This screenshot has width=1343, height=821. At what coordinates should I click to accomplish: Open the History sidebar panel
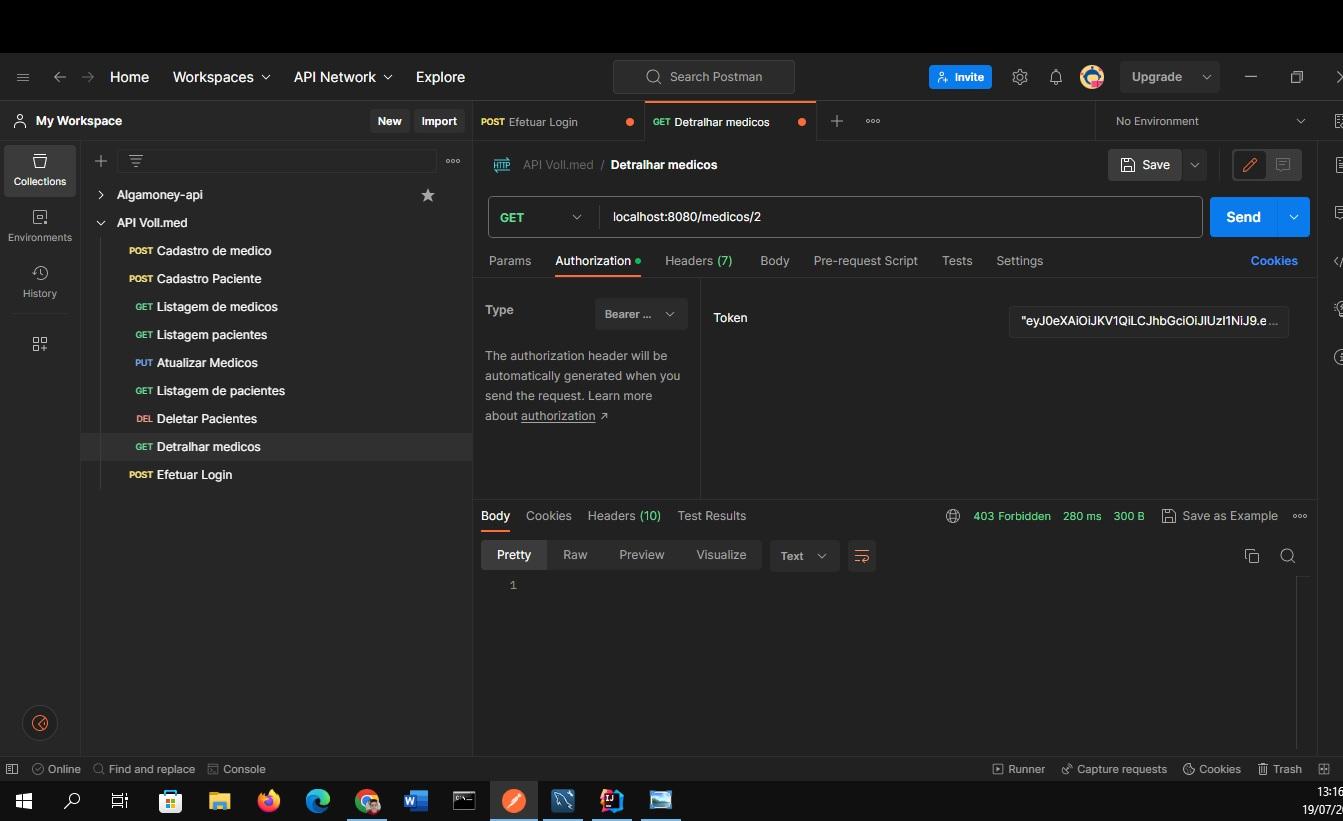[40, 282]
